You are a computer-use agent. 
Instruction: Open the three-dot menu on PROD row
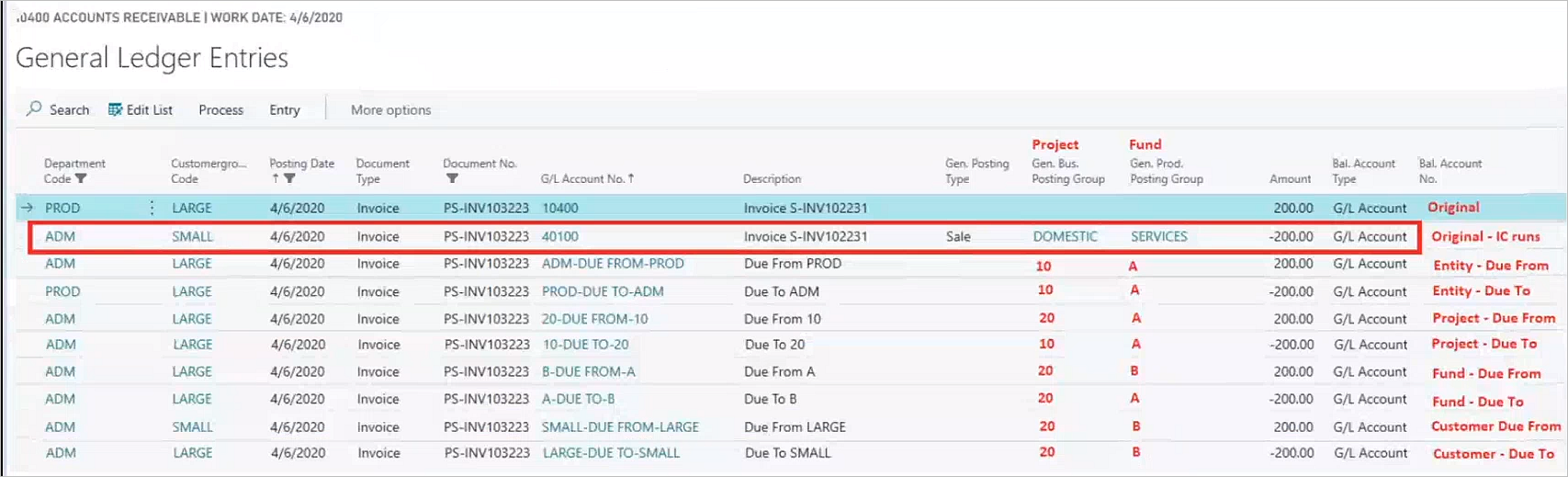(152, 208)
